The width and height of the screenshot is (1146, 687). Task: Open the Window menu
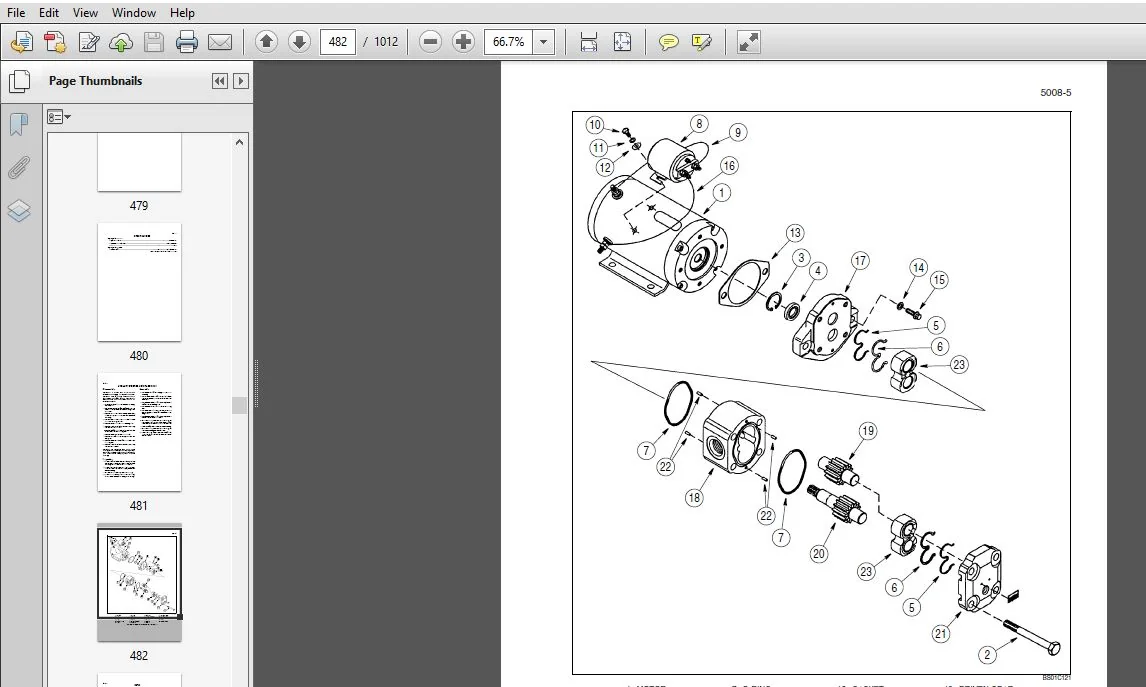(x=134, y=12)
